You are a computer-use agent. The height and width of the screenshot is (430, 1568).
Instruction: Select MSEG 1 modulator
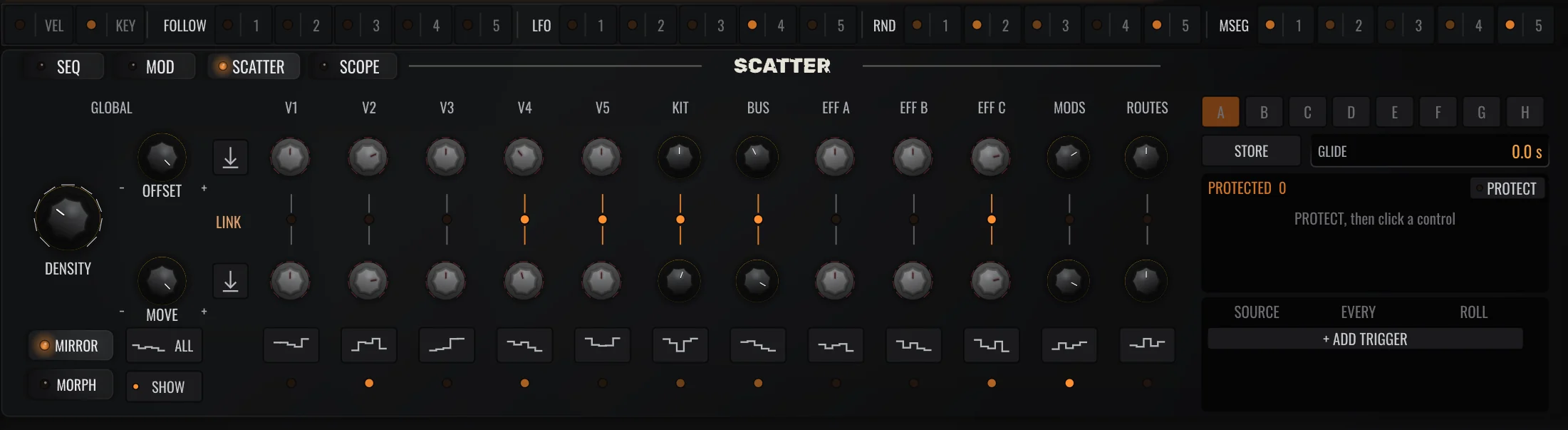pyautogui.click(x=1284, y=26)
